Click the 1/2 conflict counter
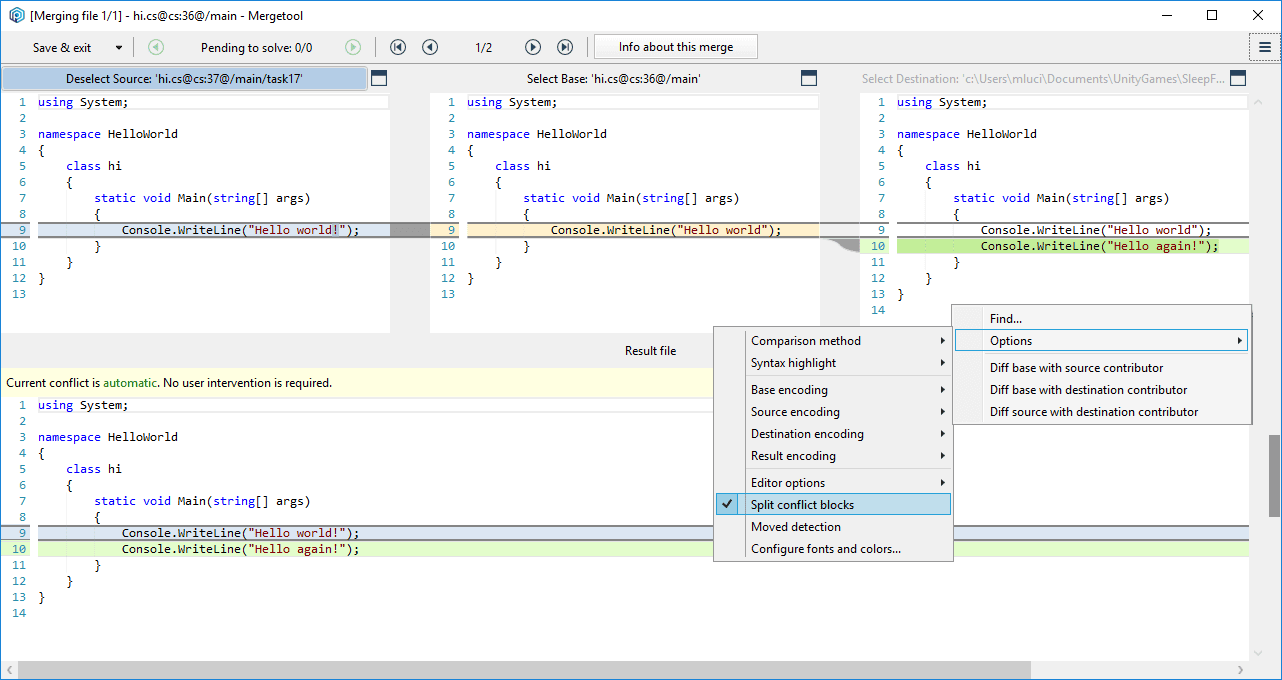The height and width of the screenshot is (680, 1282). 483,47
